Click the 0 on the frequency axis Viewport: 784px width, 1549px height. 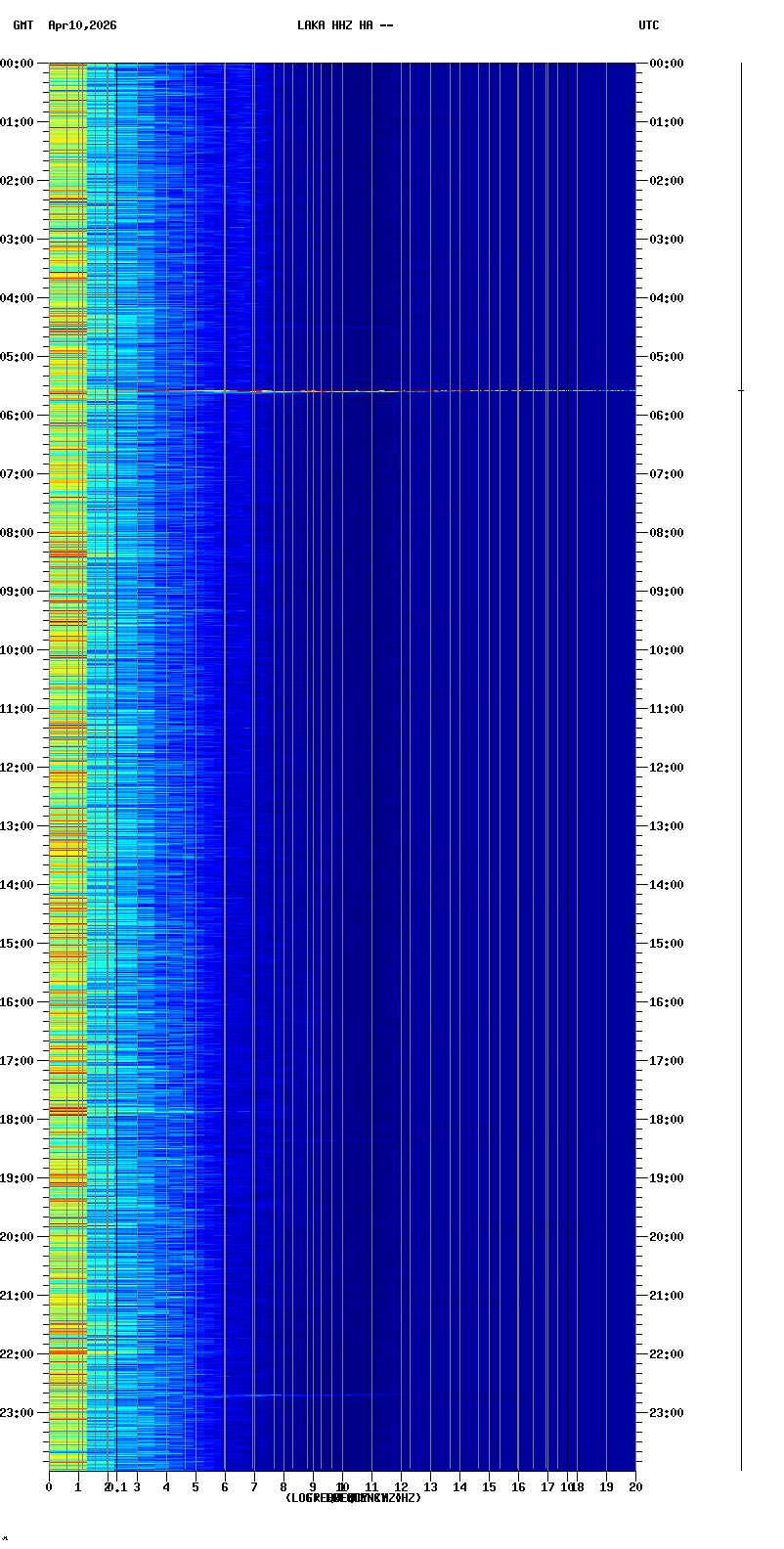click(49, 1487)
